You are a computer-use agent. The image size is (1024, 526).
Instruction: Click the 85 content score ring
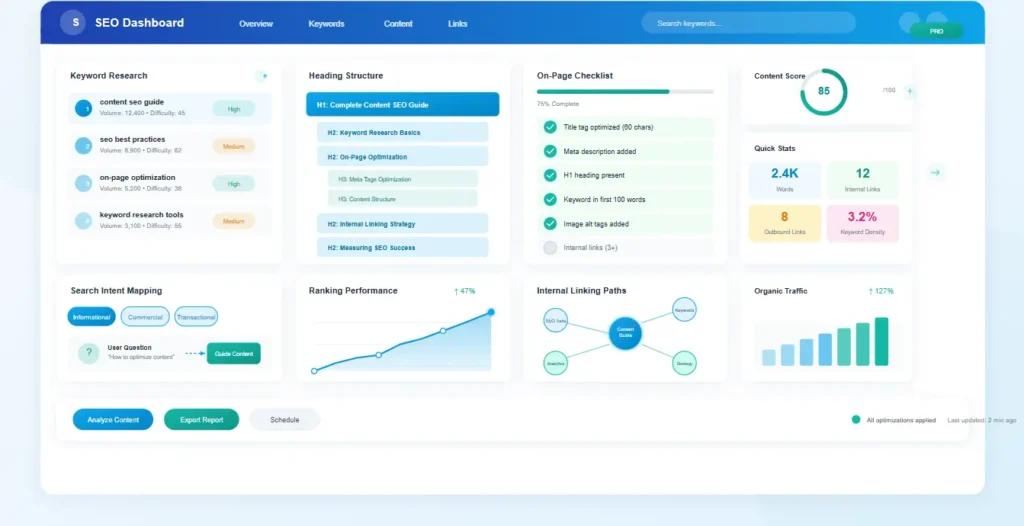click(824, 91)
